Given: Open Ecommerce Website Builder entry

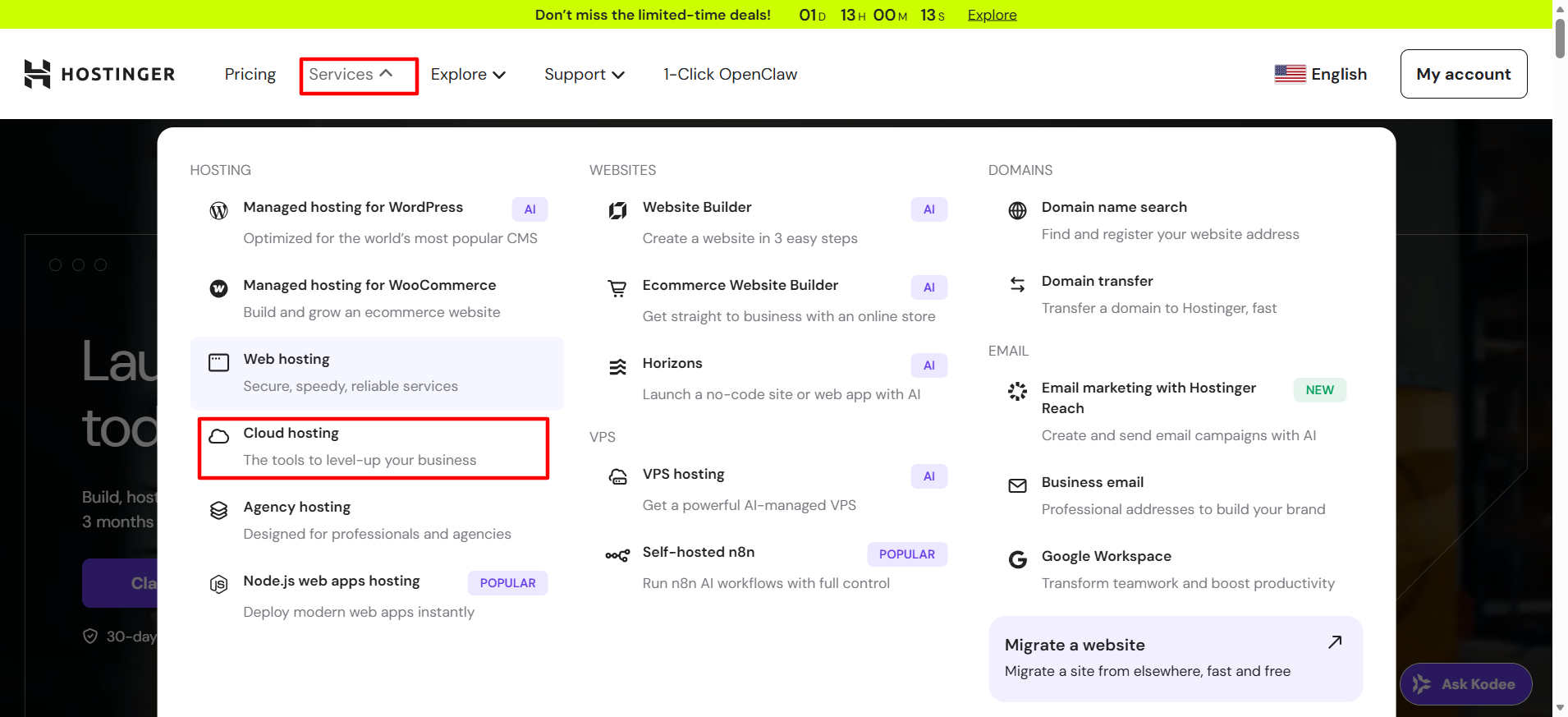Looking at the screenshot, I should [x=777, y=300].
